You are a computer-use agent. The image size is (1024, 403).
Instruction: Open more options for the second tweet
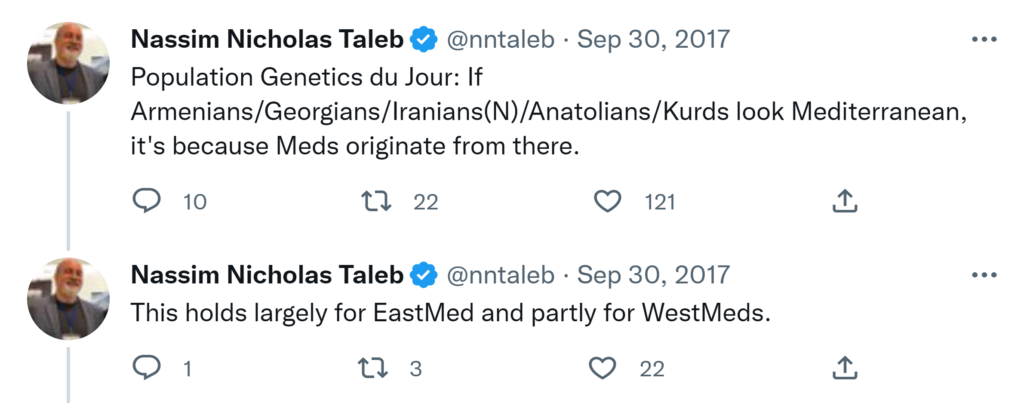click(984, 274)
